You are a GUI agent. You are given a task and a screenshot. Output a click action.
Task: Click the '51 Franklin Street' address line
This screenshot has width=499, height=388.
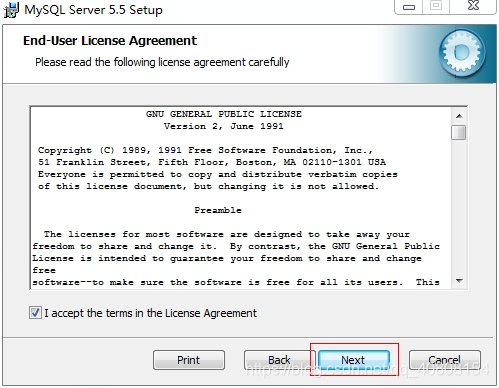click(212, 162)
